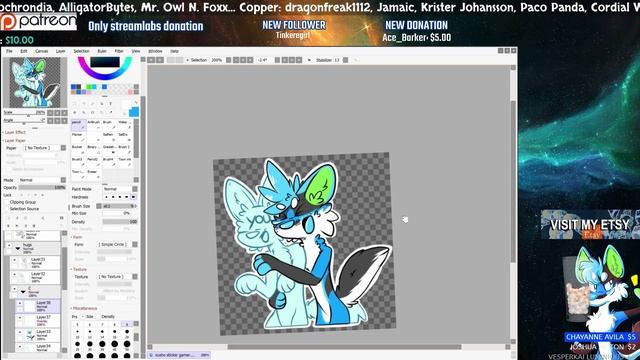The image size is (640, 360).
Task: Collapse the Miscellaneous section header
Action: point(84,308)
